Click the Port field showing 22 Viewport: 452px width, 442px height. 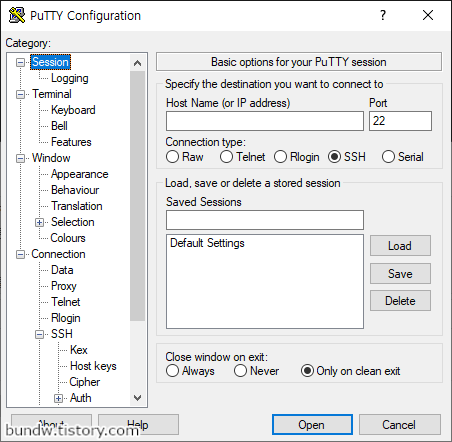click(x=400, y=121)
